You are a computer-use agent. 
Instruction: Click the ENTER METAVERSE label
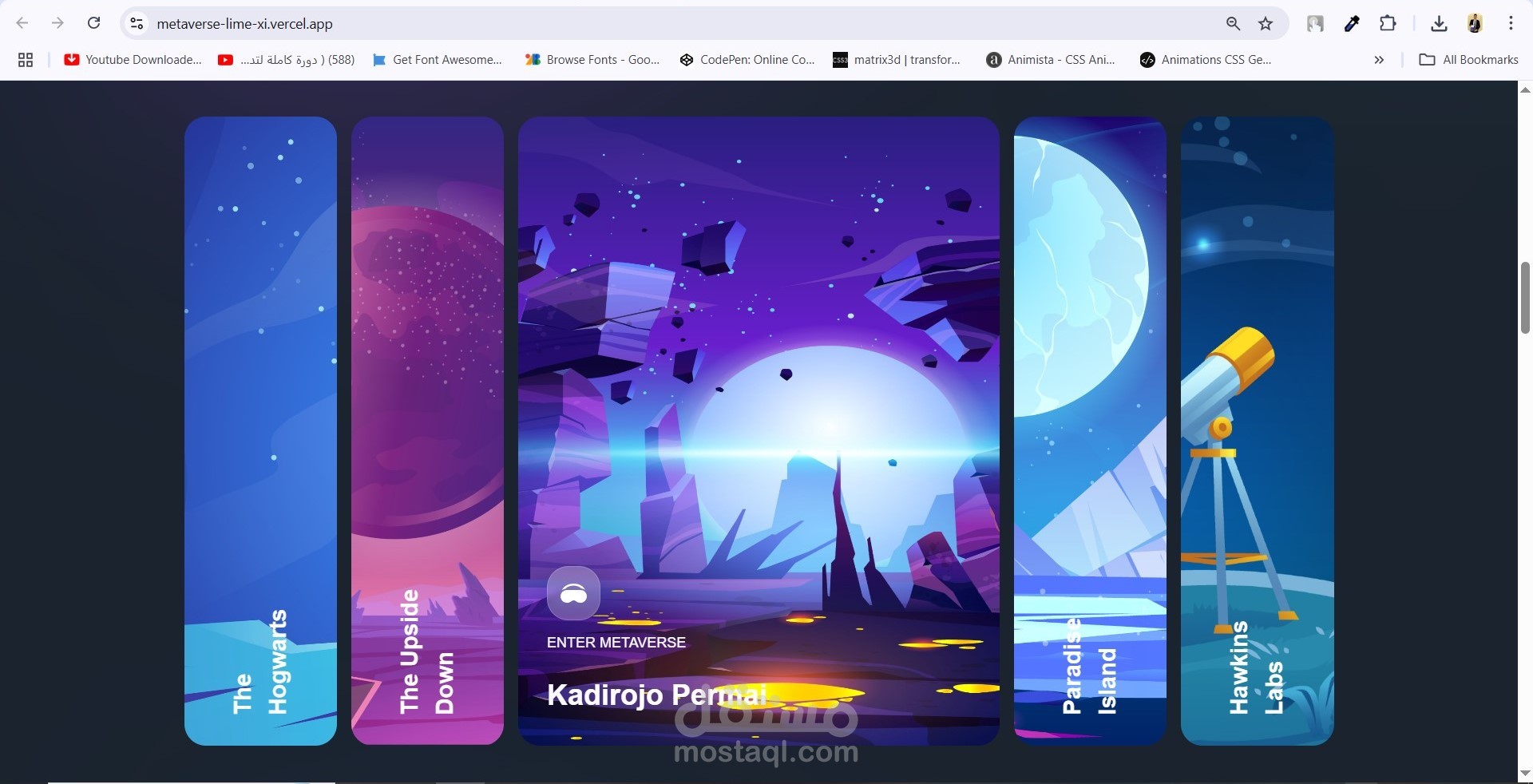tap(616, 643)
